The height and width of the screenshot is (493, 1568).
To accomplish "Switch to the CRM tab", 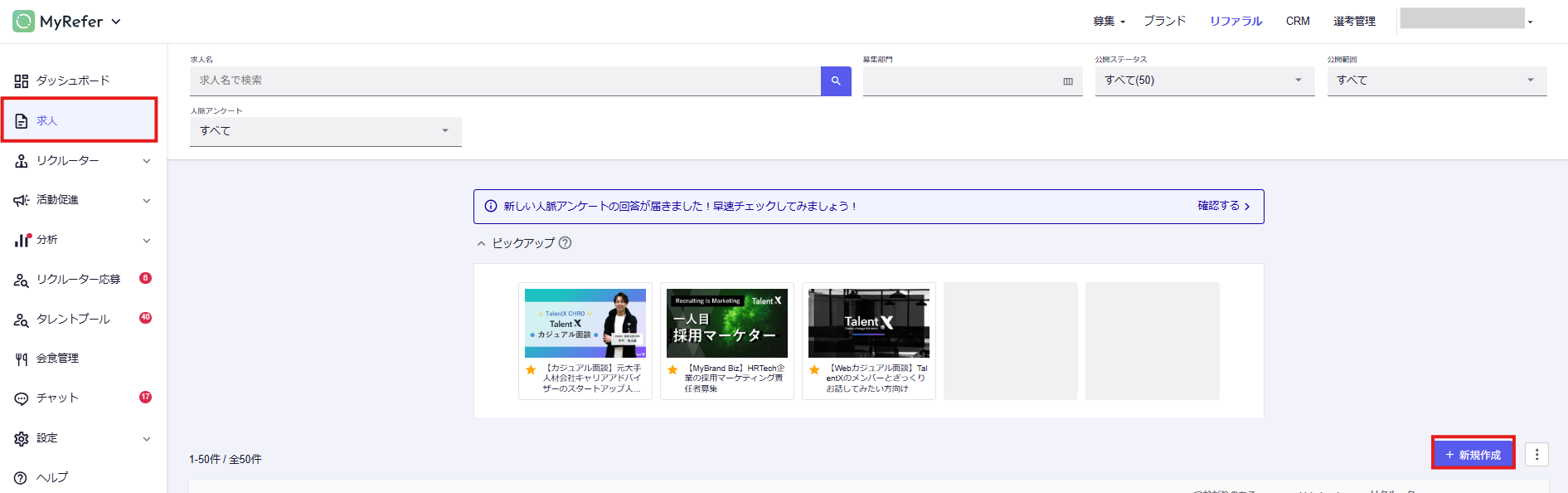I will [x=1298, y=22].
